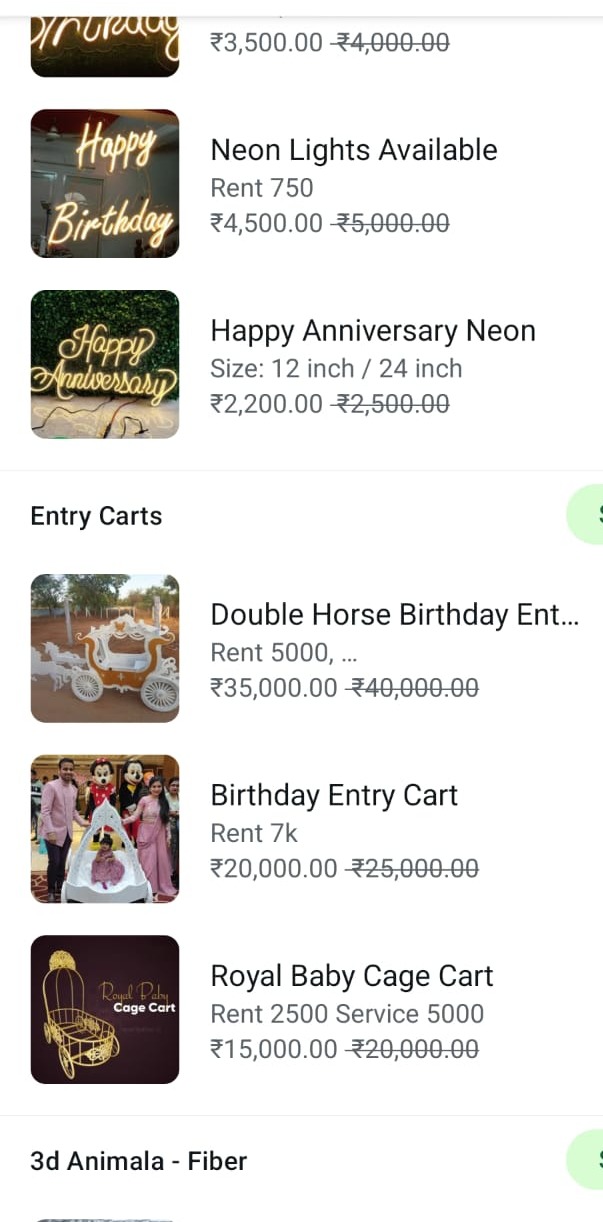Click the Size: 12 inch / 24 inch text
Image resolution: width=603 pixels, height=1222 pixels.
(336, 369)
